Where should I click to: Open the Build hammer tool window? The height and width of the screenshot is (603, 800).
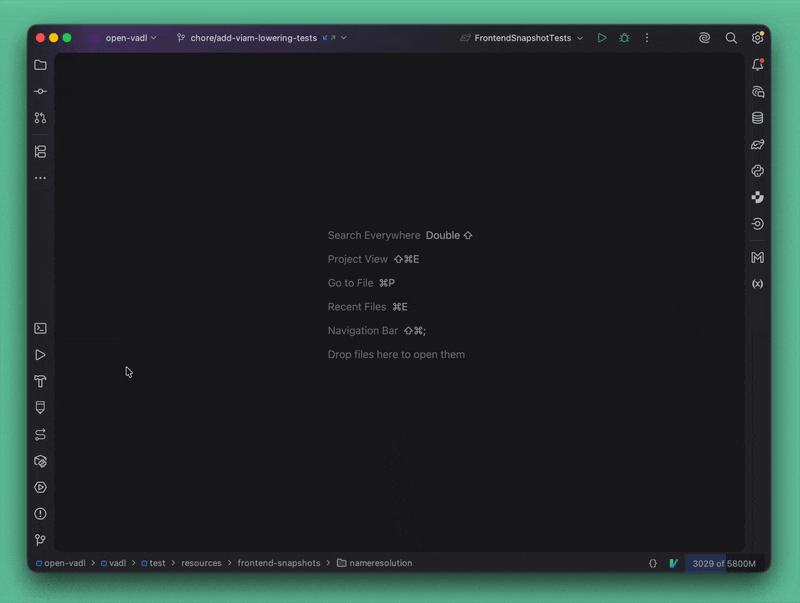coord(40,381)
